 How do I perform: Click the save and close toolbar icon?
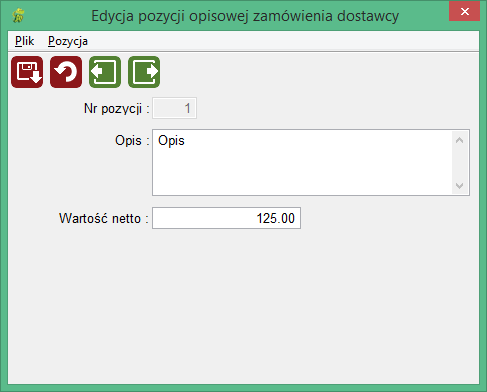27,72
